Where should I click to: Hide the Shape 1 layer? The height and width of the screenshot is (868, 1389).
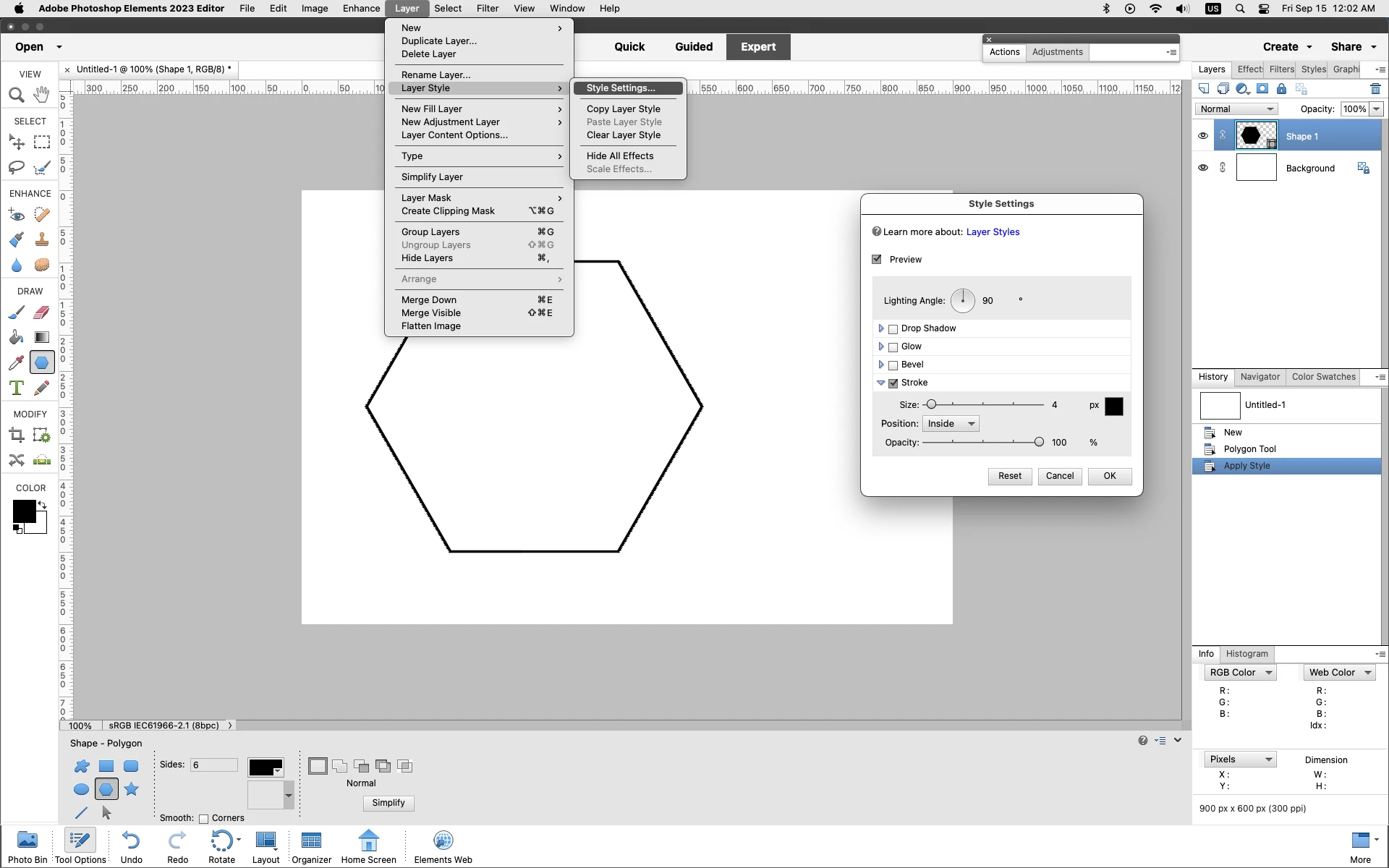coord(1203,136)
